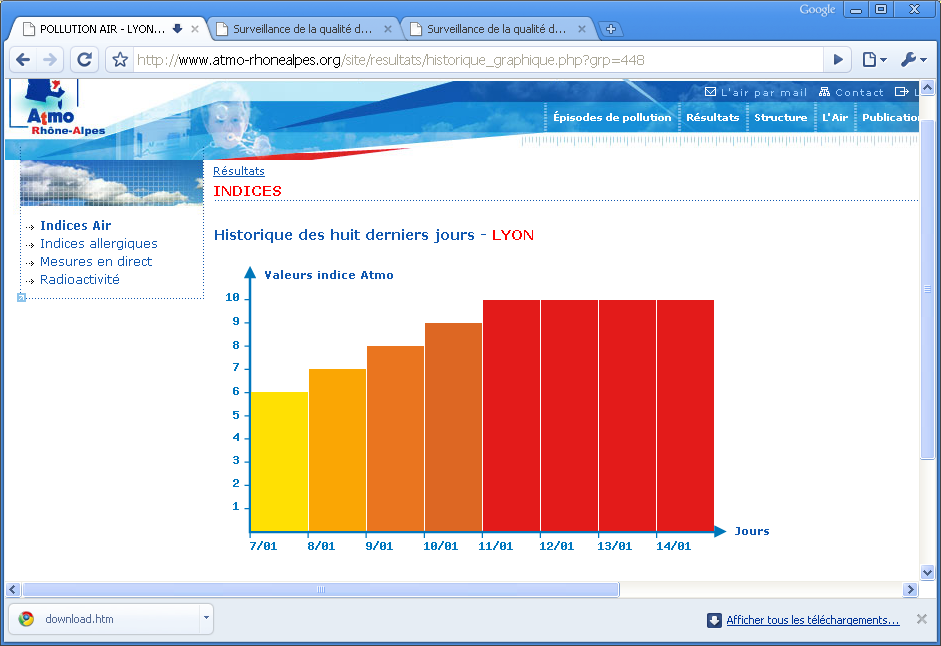Open the Épisodes de pollution menu
This screenshot has width=941, height=646.
612,117
